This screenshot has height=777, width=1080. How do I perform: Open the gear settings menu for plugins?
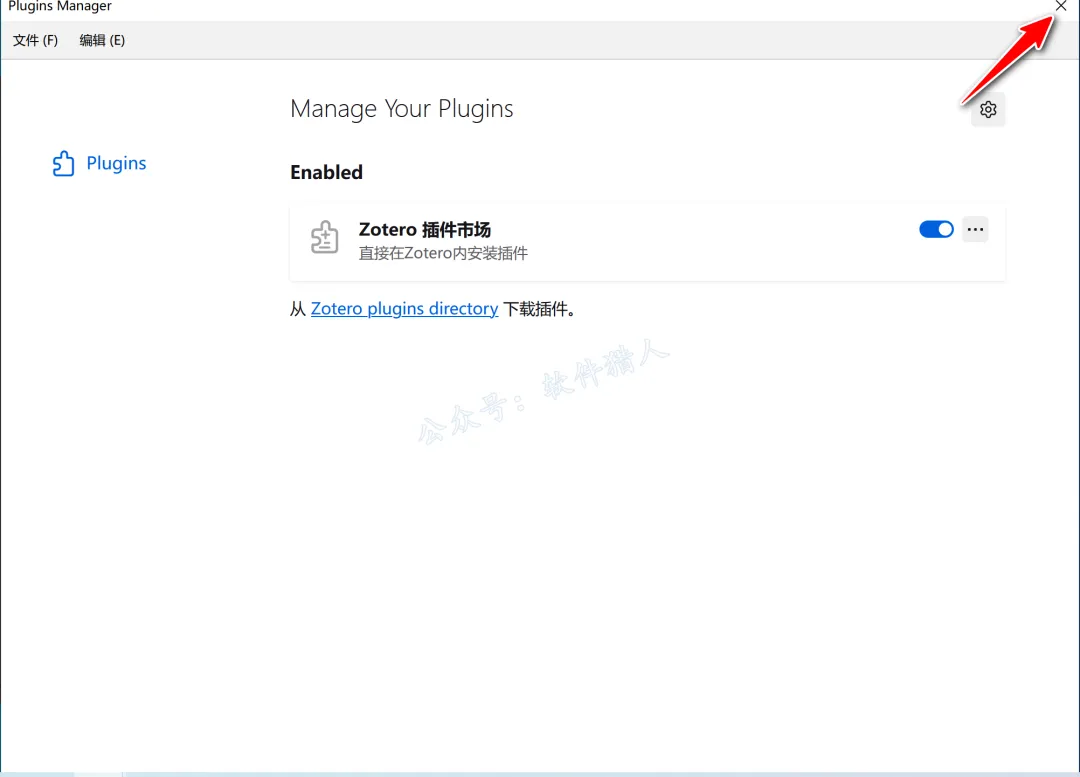pos(988,110)
